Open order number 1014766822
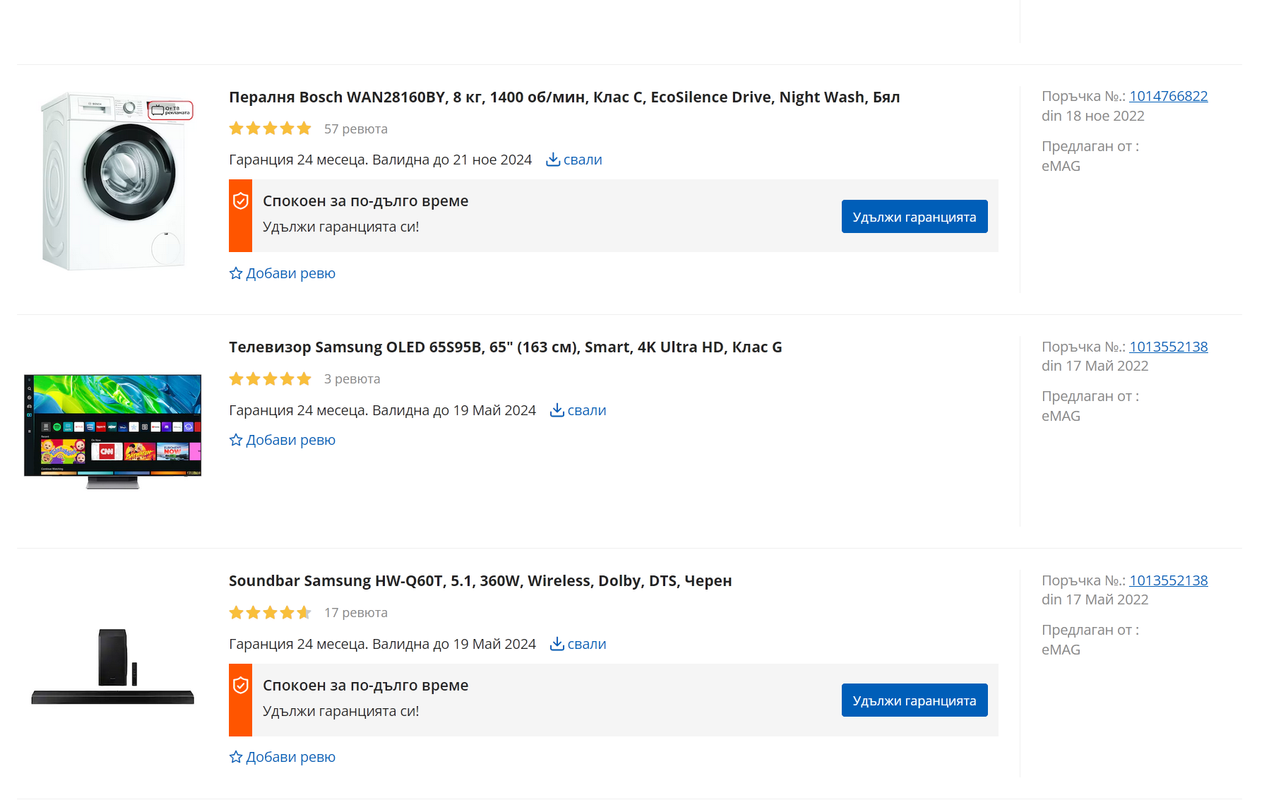Viewport: 1262px width, 800px height. 1168,96
